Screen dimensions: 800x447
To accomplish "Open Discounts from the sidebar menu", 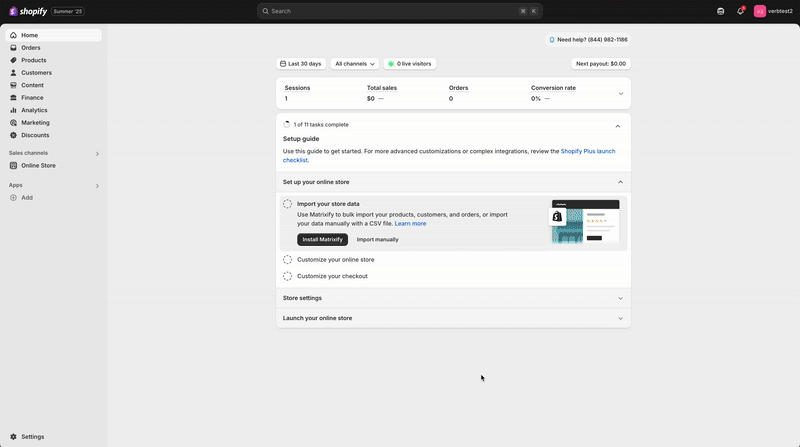I will [35, 135].
